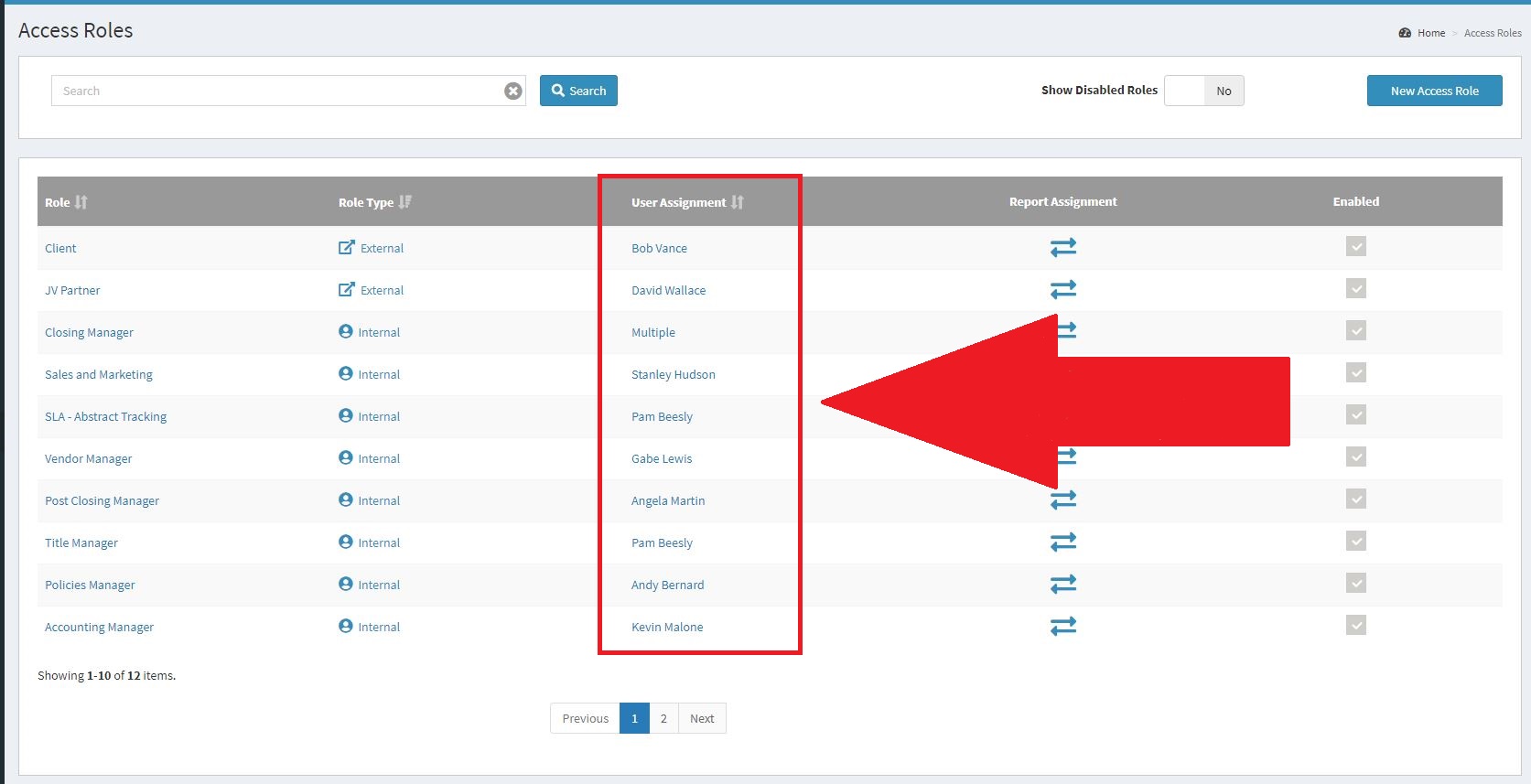Go to page 2 of results
The height and width of the screenshot is (784, 1531).
tap(663, 718)
